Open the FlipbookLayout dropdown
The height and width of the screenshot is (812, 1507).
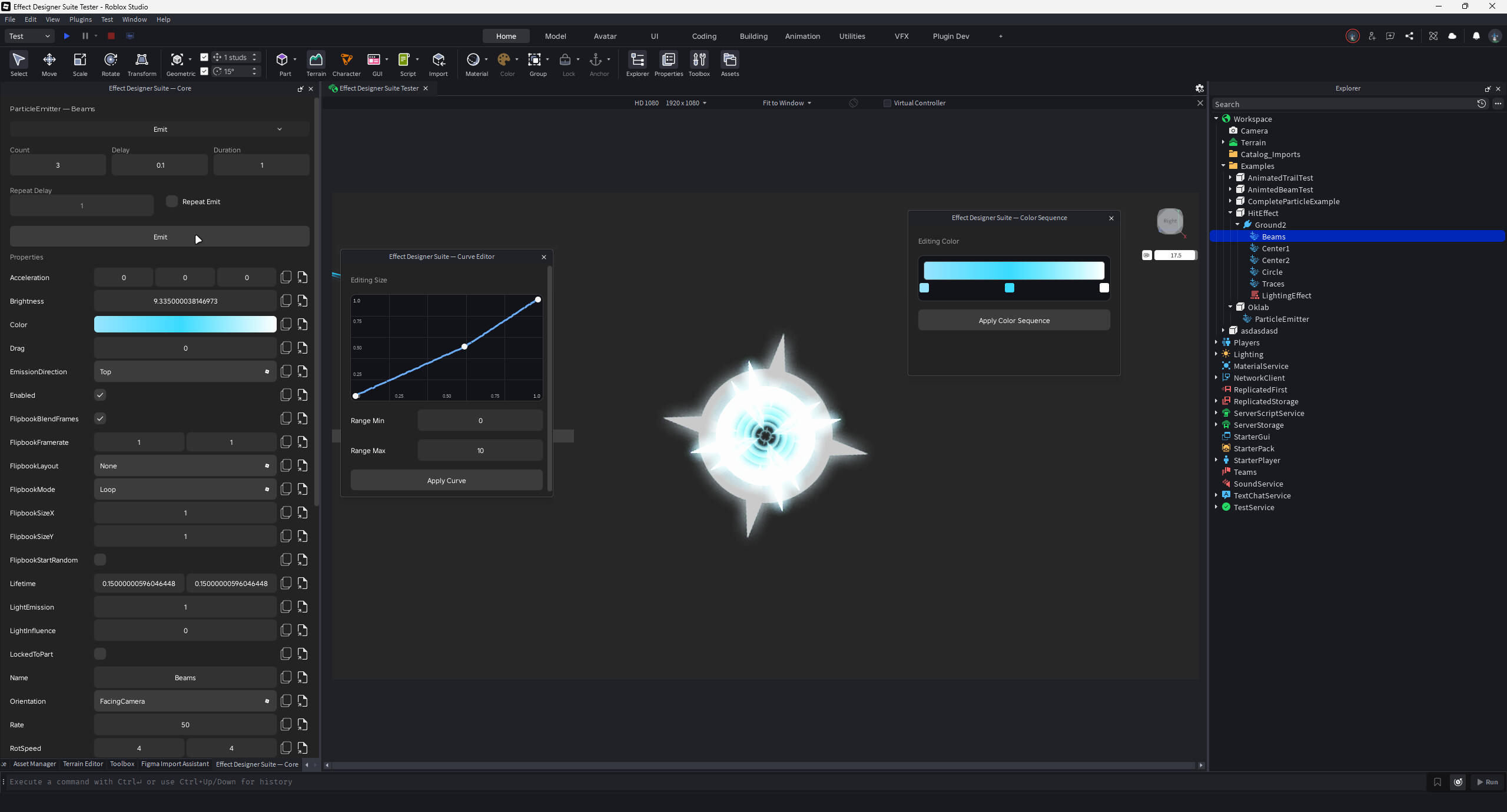185,465
